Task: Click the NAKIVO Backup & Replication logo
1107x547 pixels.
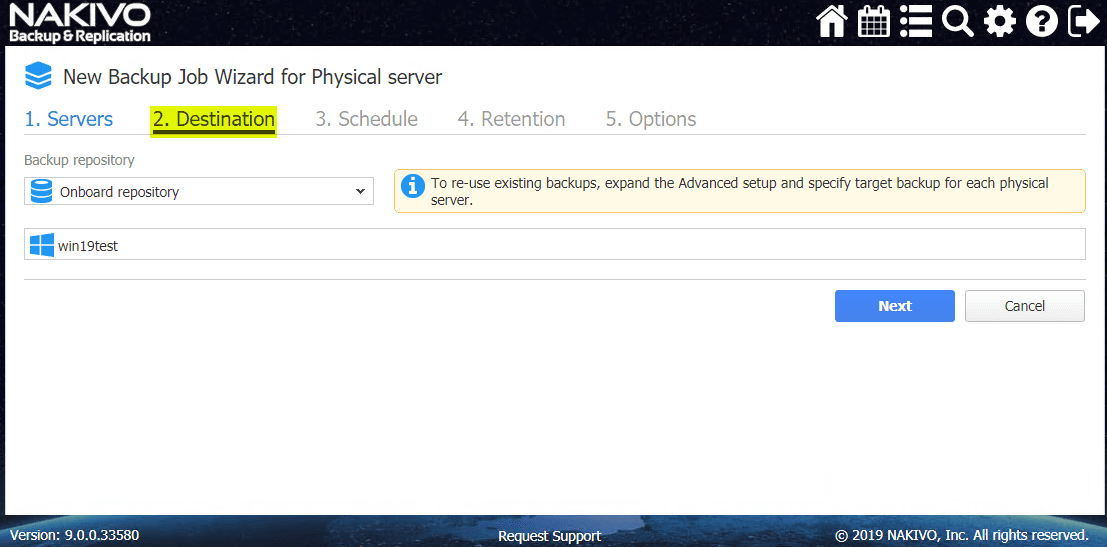Action: [80, 23]
